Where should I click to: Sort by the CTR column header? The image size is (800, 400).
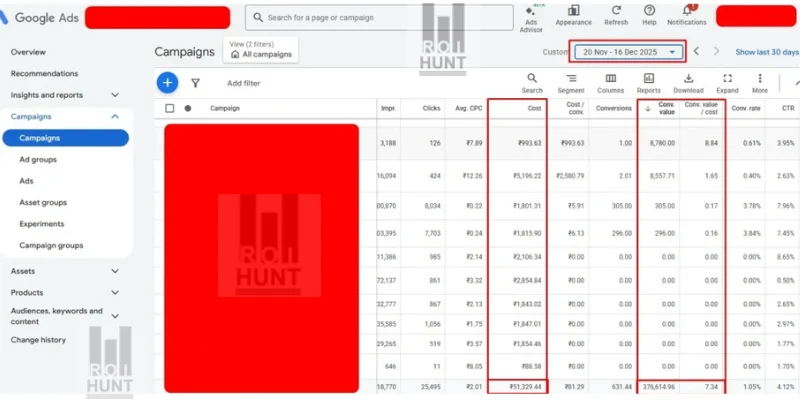[x=788, y=108]
